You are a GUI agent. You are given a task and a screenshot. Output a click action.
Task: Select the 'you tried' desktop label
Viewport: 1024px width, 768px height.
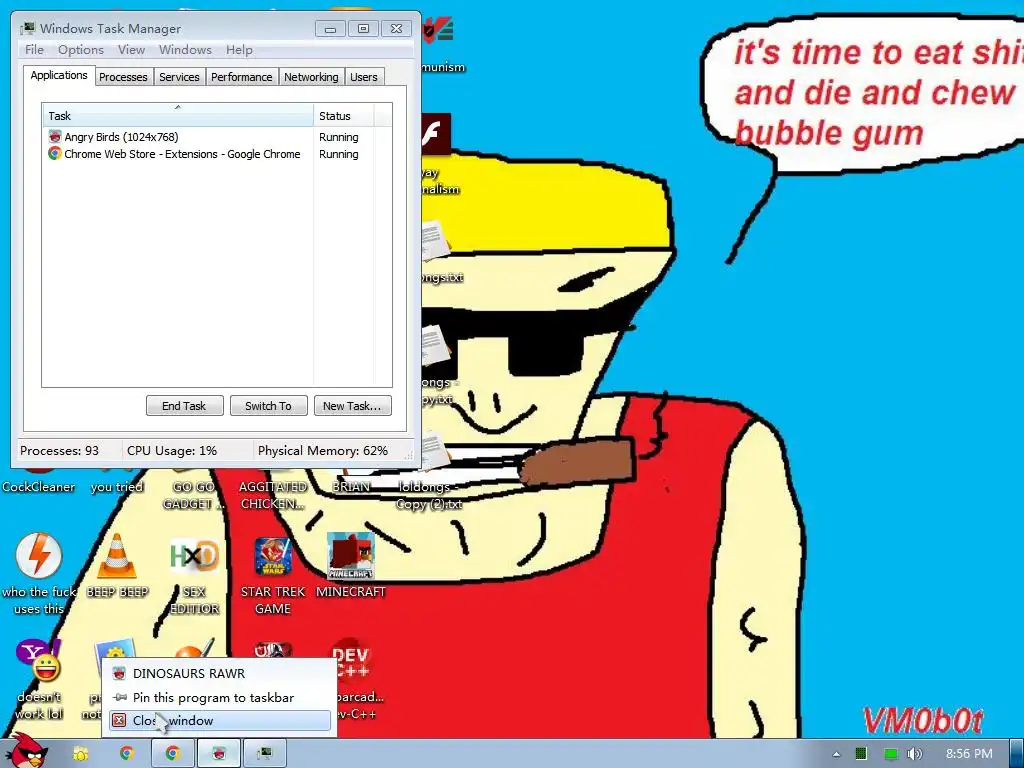pyautogui.click(x=117, y=487)
